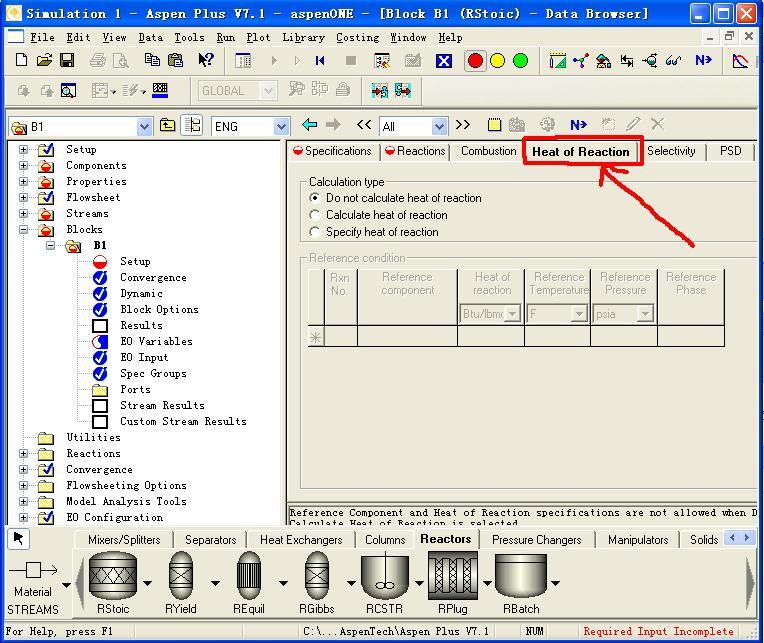
Task: Select the RCSTR reactor model icon
Action: click(x=384, y=577)
